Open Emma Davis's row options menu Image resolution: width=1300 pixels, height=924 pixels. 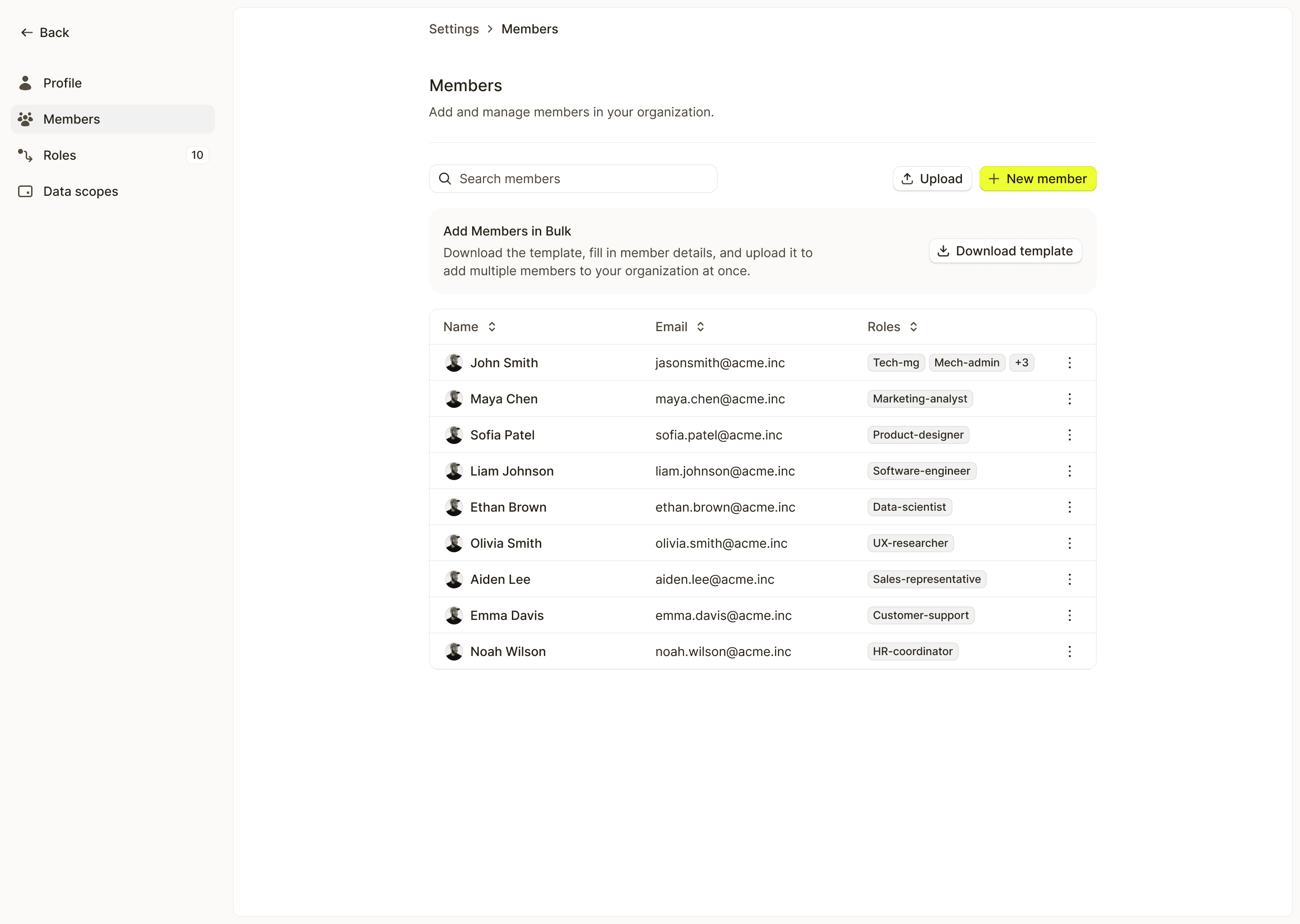[1069, 615]
